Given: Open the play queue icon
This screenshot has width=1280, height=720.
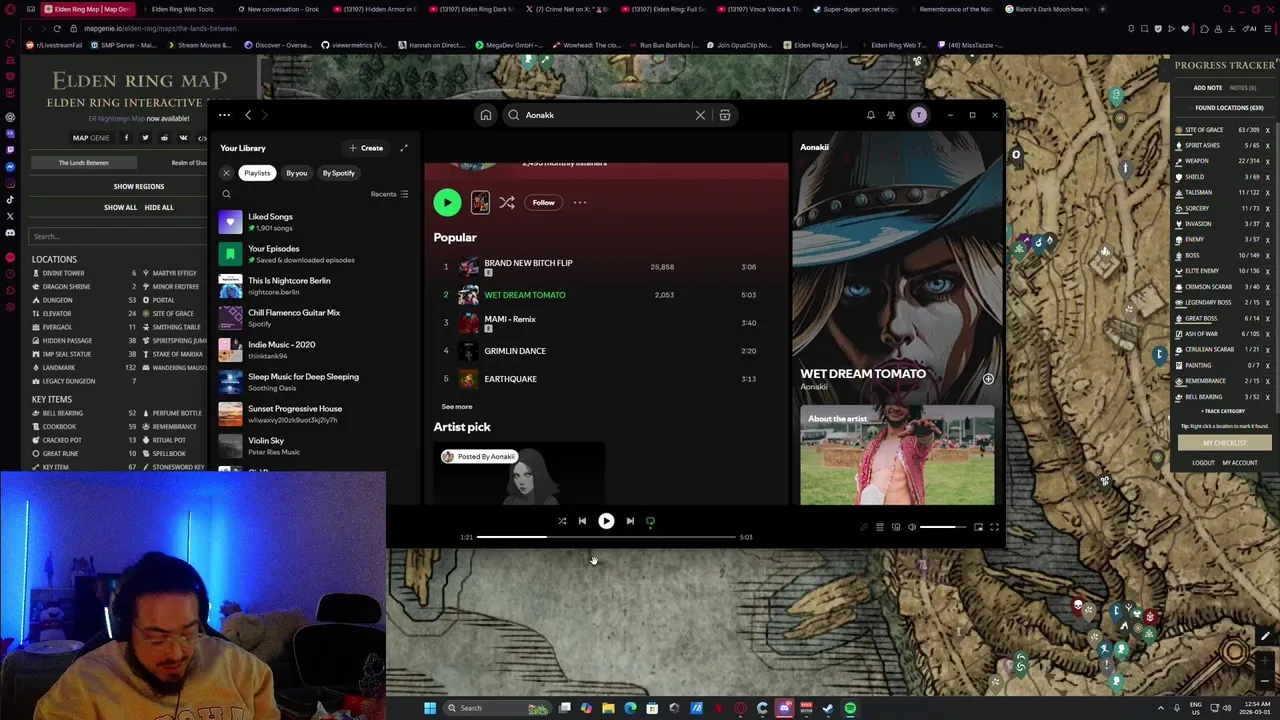Looking at the screenshot, I should (x=880, y=527).
